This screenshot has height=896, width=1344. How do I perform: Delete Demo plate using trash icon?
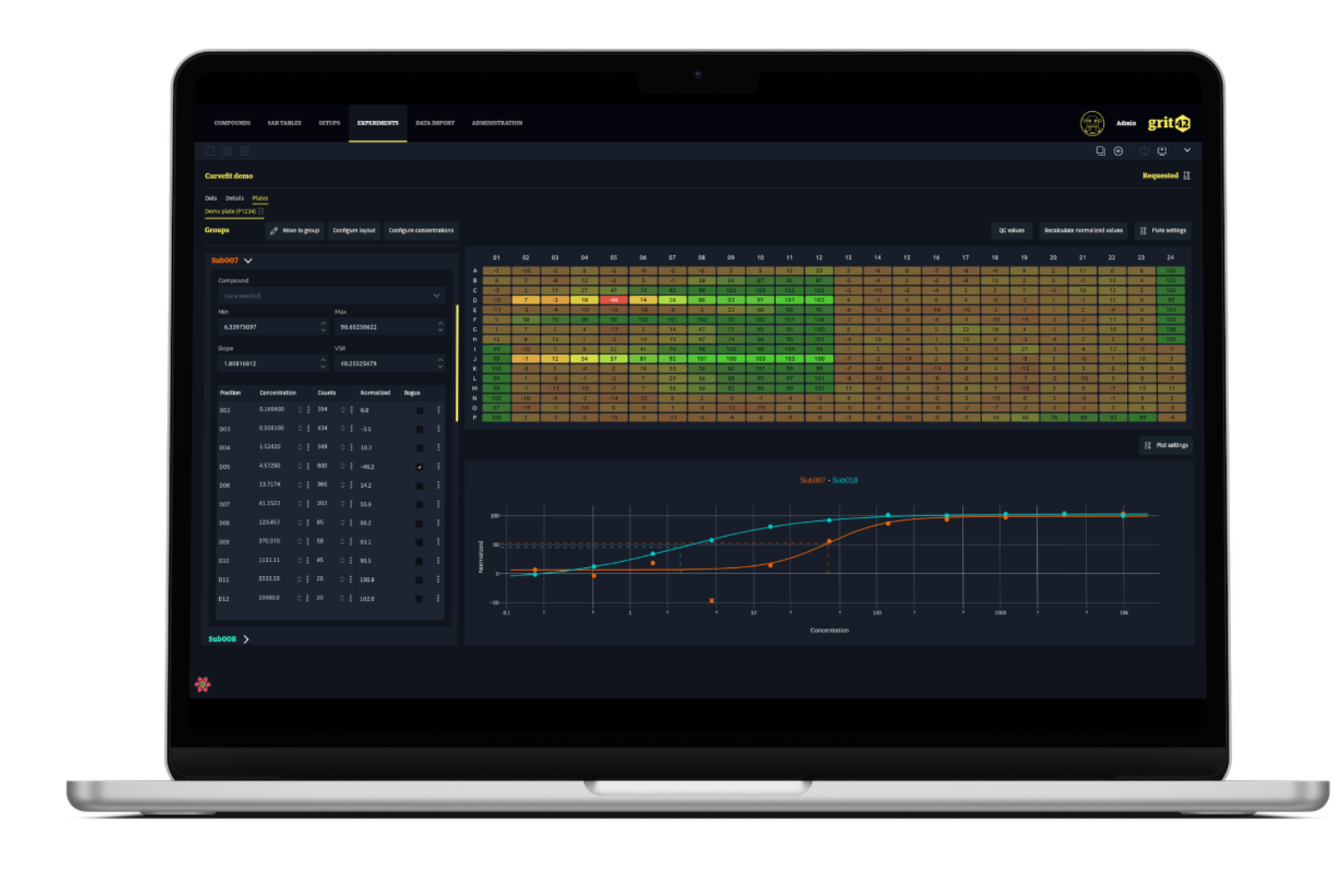[x=262, y=211]
